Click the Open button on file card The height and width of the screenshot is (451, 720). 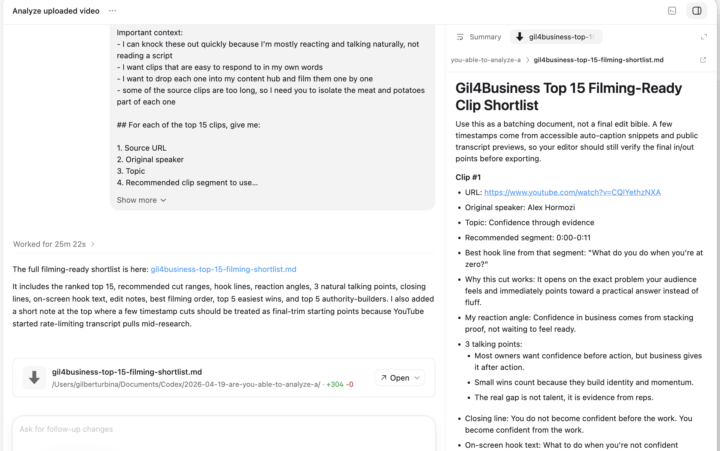(x=395, y=378)
